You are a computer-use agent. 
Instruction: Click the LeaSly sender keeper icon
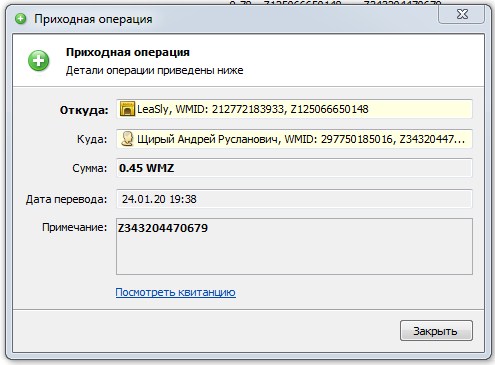pos(127,109)
